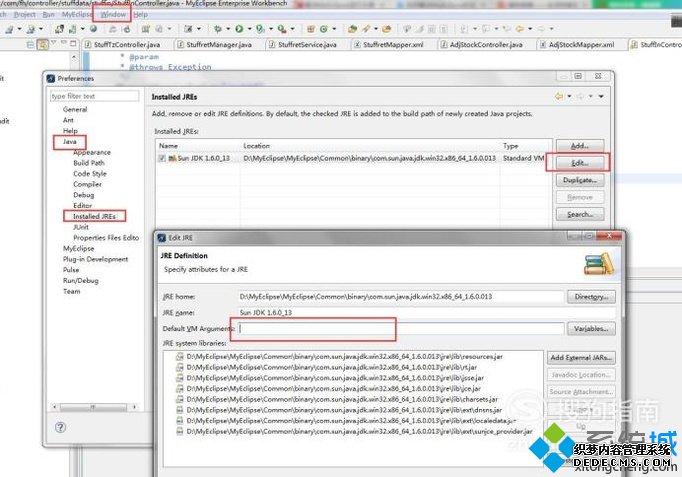
Task: Open the Preferences view menu triangle
Action: (601, 97)
